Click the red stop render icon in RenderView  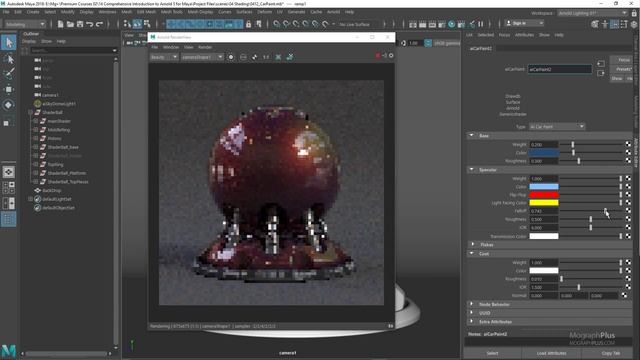(x=378, y=56)
